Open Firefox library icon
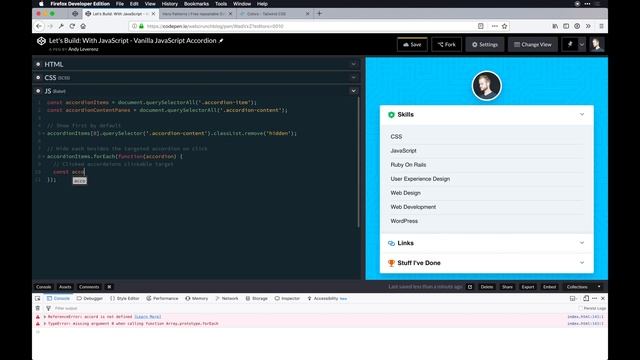Image resolution: width=640 pixels, height=360 pixels. (x=555, y=26)
